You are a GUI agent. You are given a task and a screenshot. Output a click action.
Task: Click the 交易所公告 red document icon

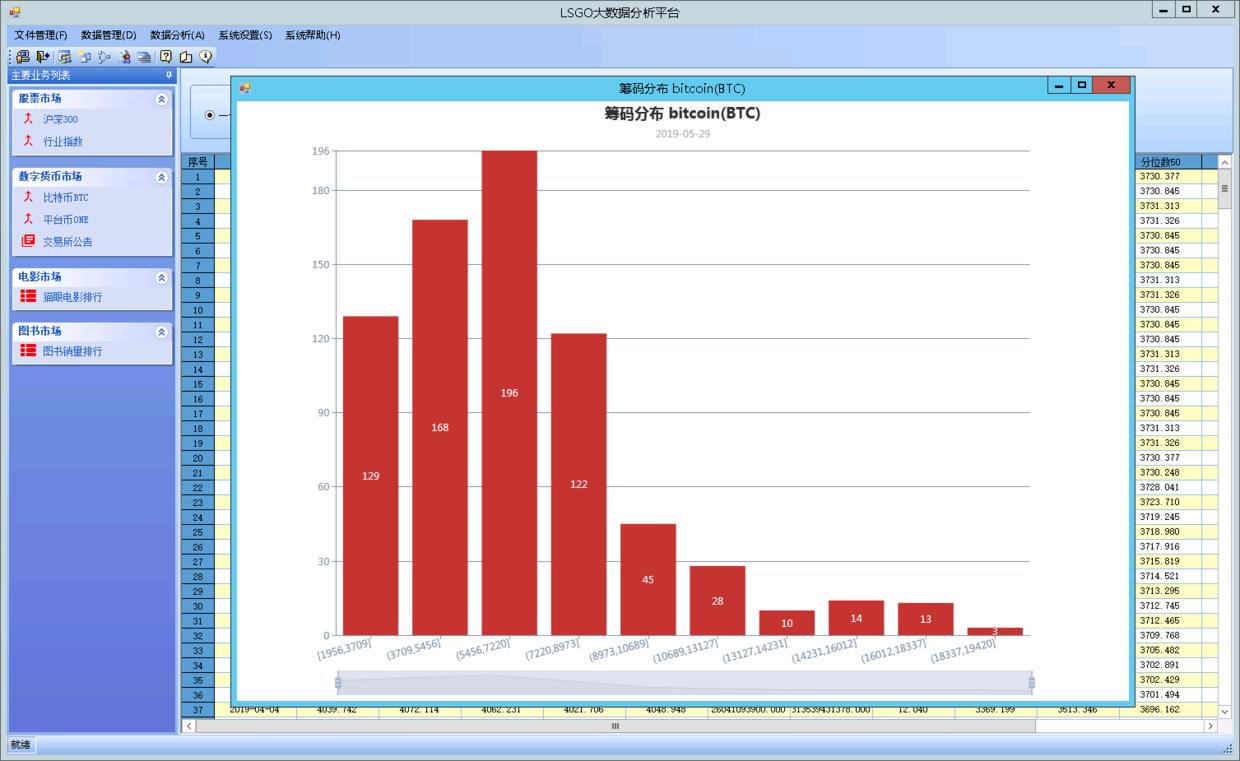click(28, 241)
